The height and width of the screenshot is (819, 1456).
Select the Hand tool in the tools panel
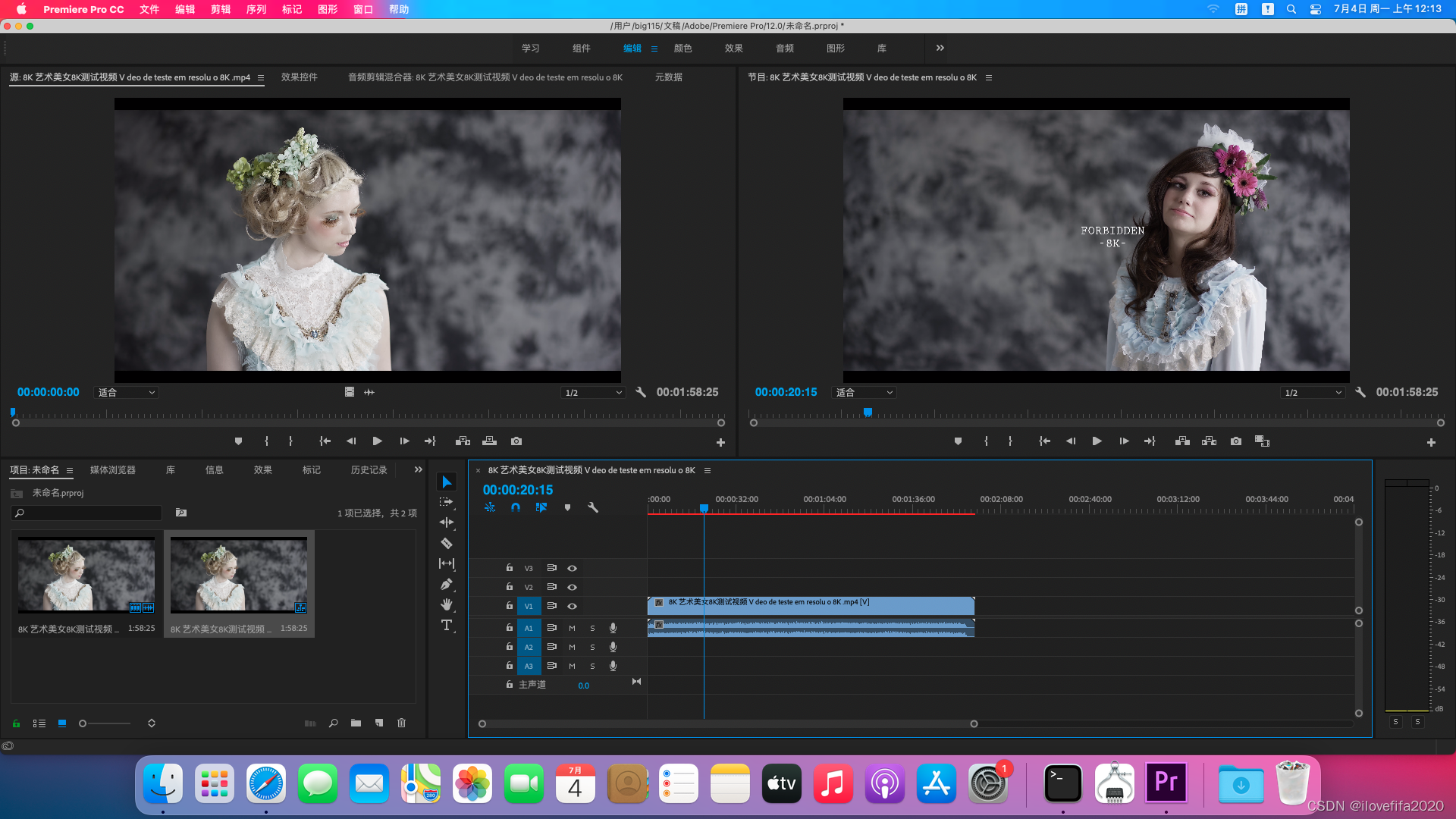(x=447, y=604)
